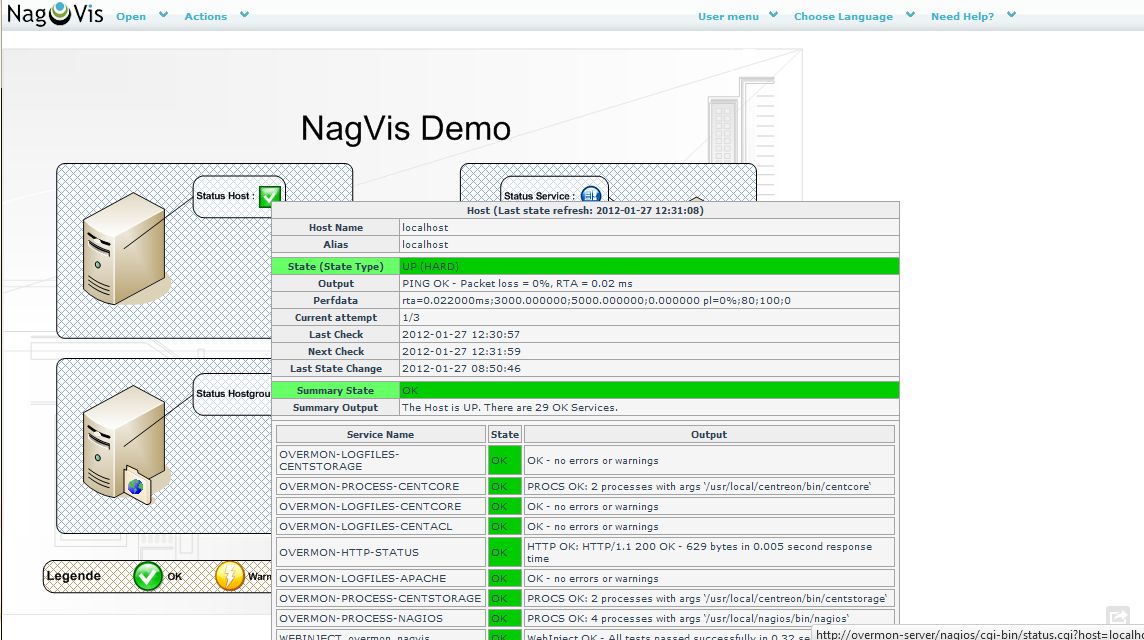Screen dimensions: 1144x640
Task: Click Next Check time 12:31:59
Action: pos(461,351)
